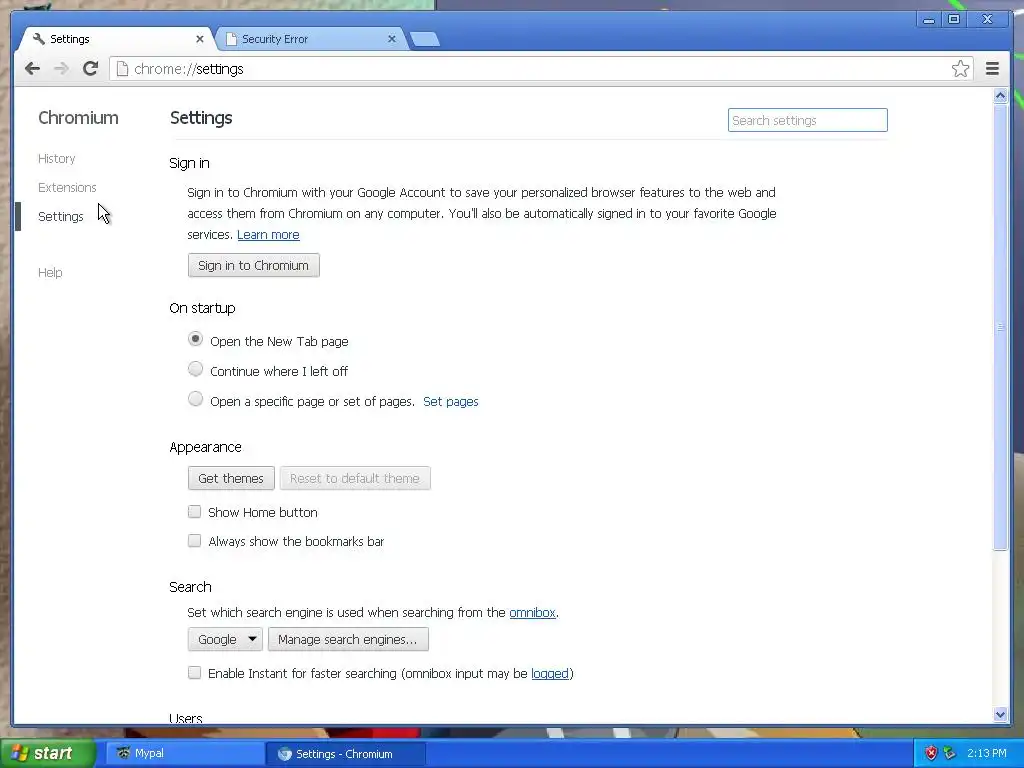Image resolution: width=1024 pixels, height=768 pixels.
Task: Open History in the sidebar
Action: point(57,159)
